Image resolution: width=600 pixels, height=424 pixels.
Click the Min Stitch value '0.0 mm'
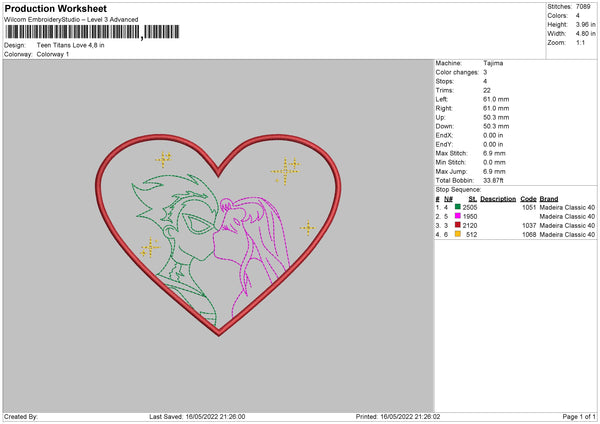click(x=494, y=162)
